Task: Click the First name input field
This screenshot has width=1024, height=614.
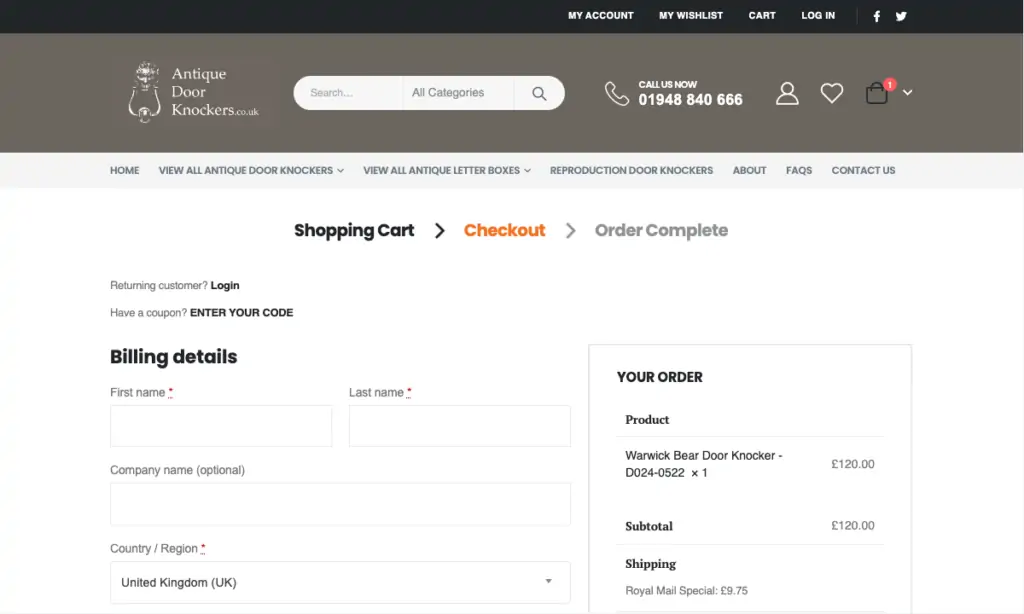Action: (221, 426)
